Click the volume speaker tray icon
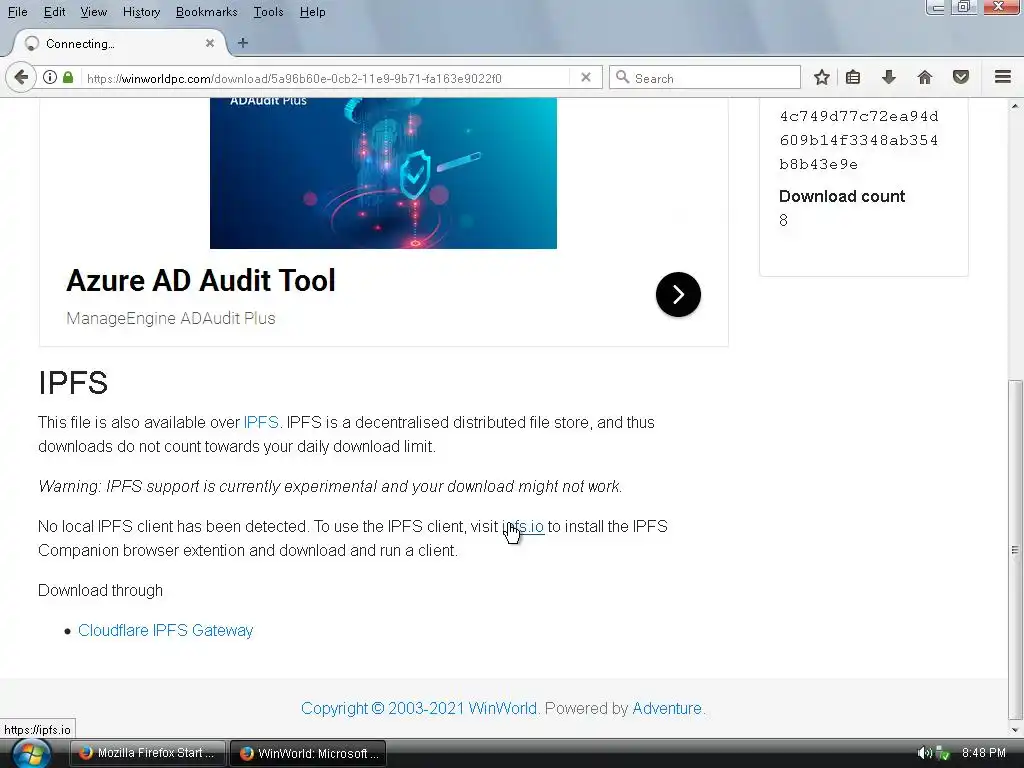This screenshot has height=768, width=1024. coord(923,753)
